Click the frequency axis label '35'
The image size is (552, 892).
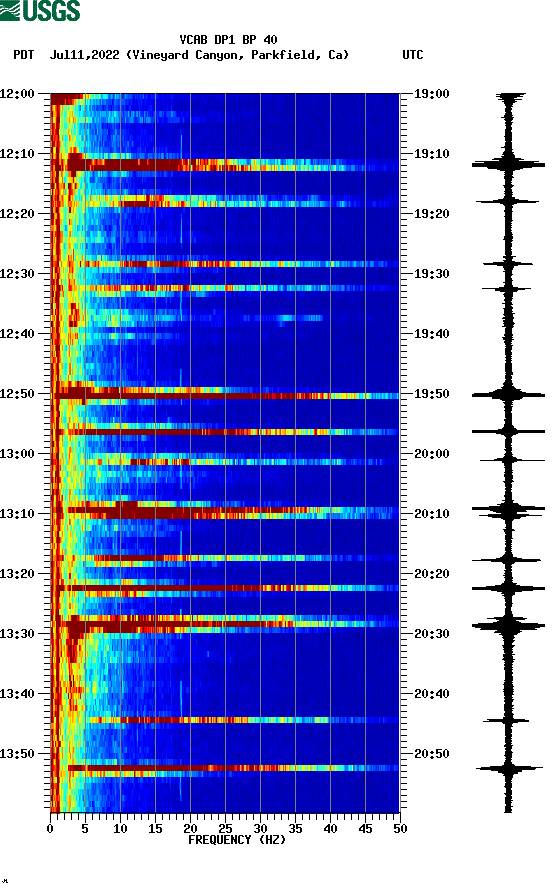(x=295, y=829)
